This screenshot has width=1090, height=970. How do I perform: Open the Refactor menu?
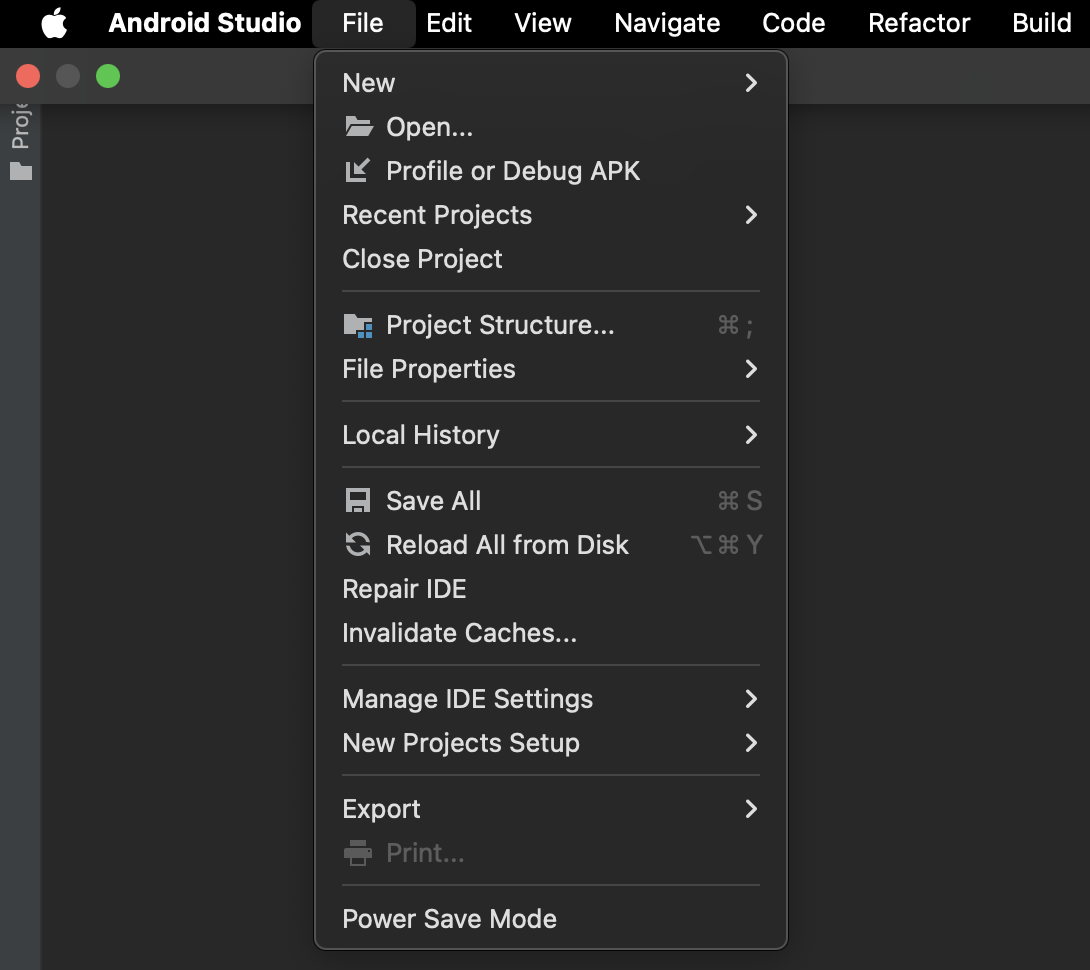[x=918, y=23]
